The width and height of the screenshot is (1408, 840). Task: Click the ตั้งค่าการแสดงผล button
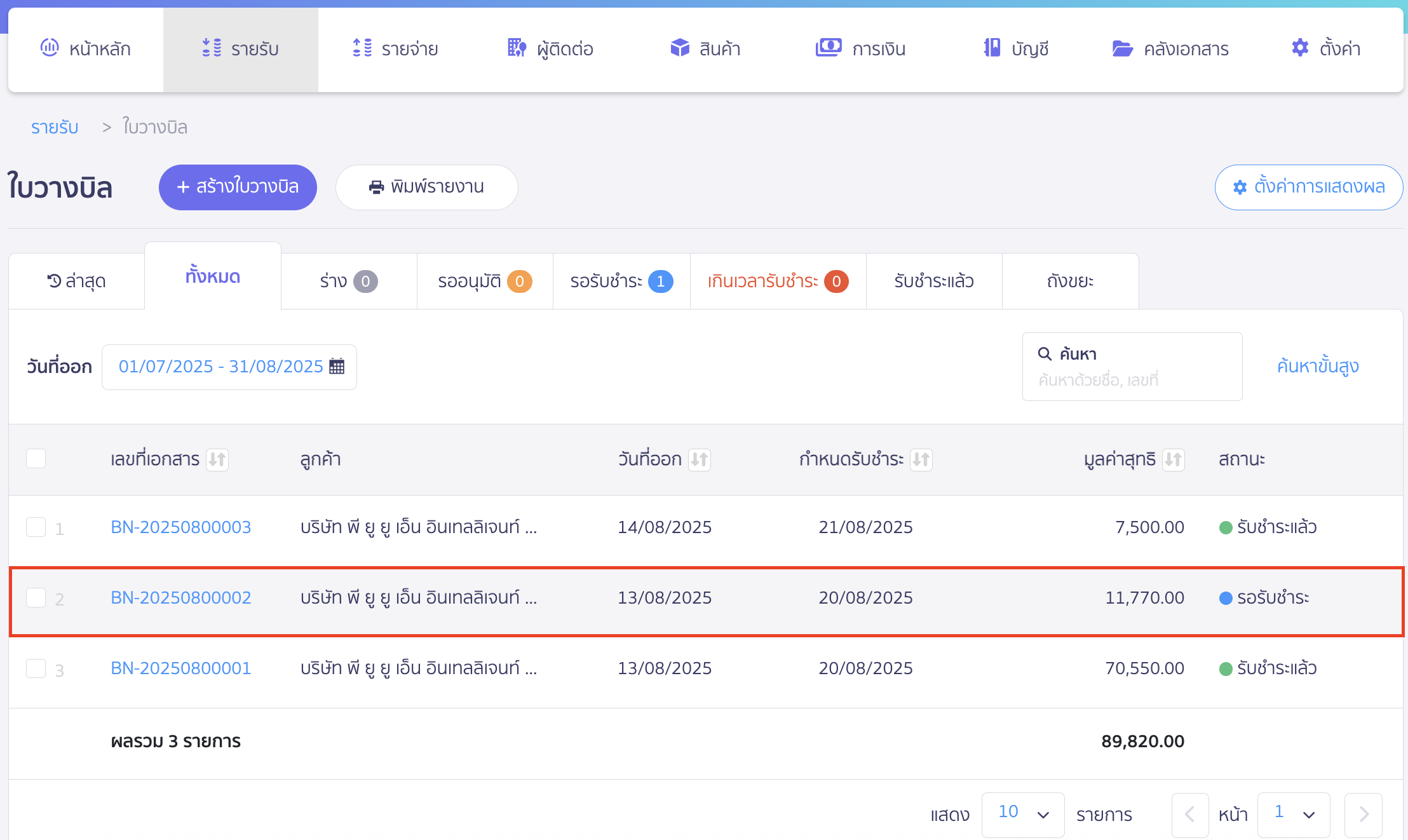pyautogui.click(x=1309, y=187)
